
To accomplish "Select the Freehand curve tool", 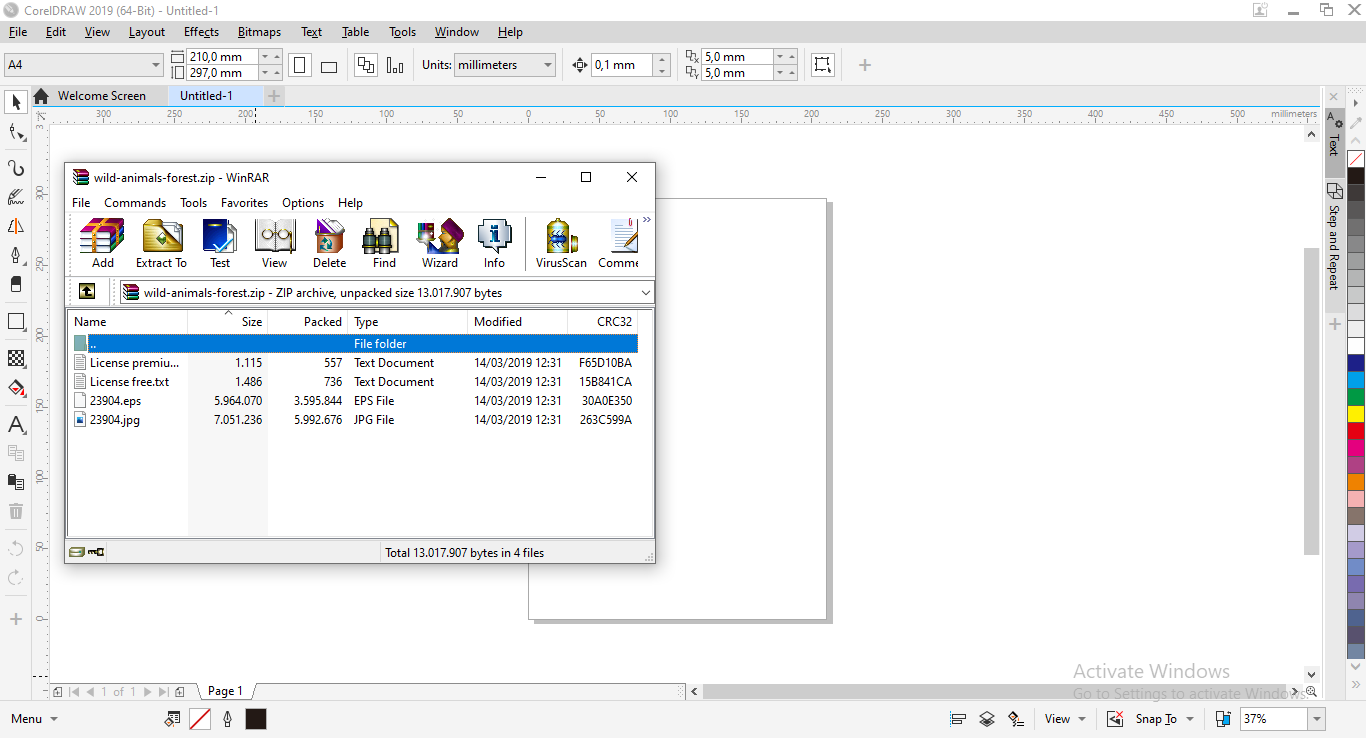I will tap(16, 168).
